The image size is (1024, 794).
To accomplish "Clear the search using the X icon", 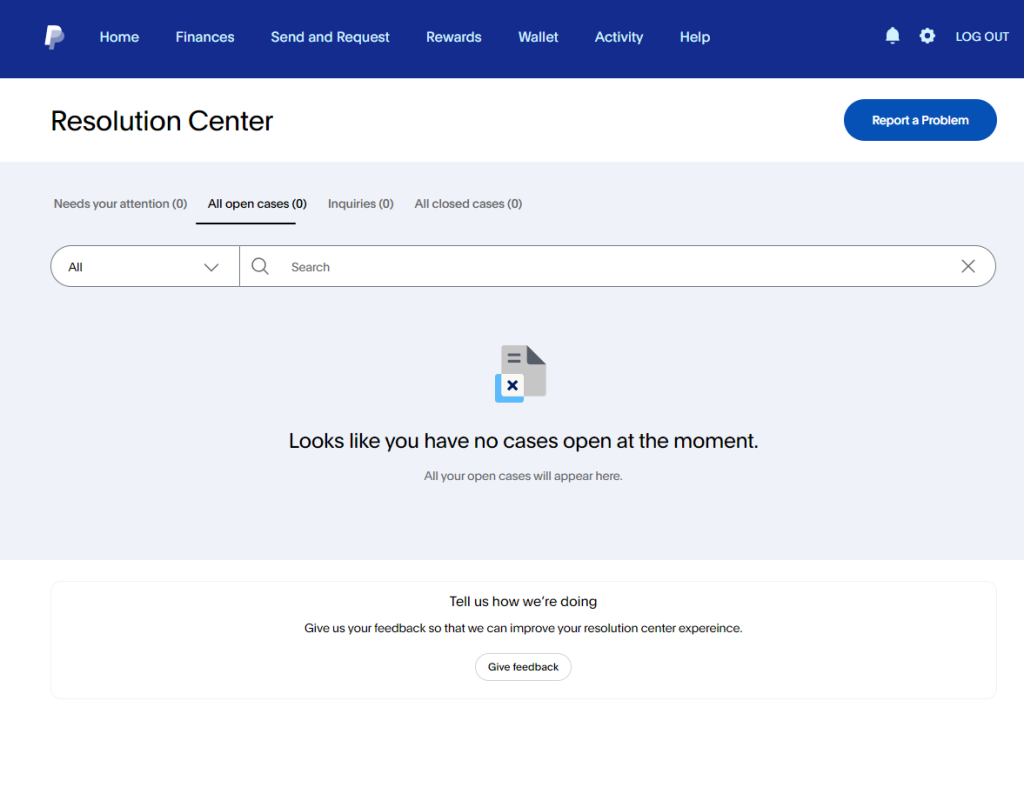I will (967, 266).
